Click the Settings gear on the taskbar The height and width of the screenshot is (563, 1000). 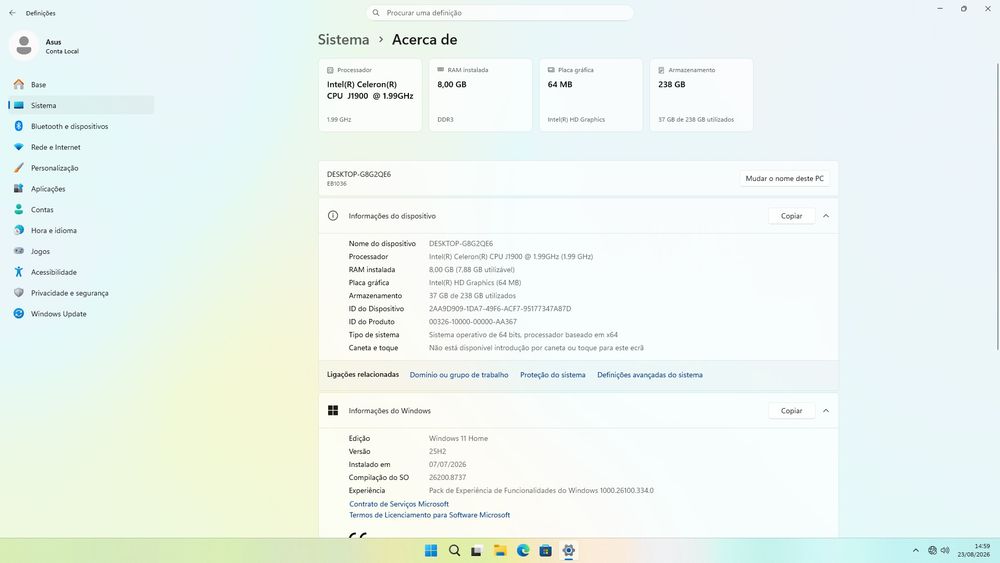[x=569, y=550]
